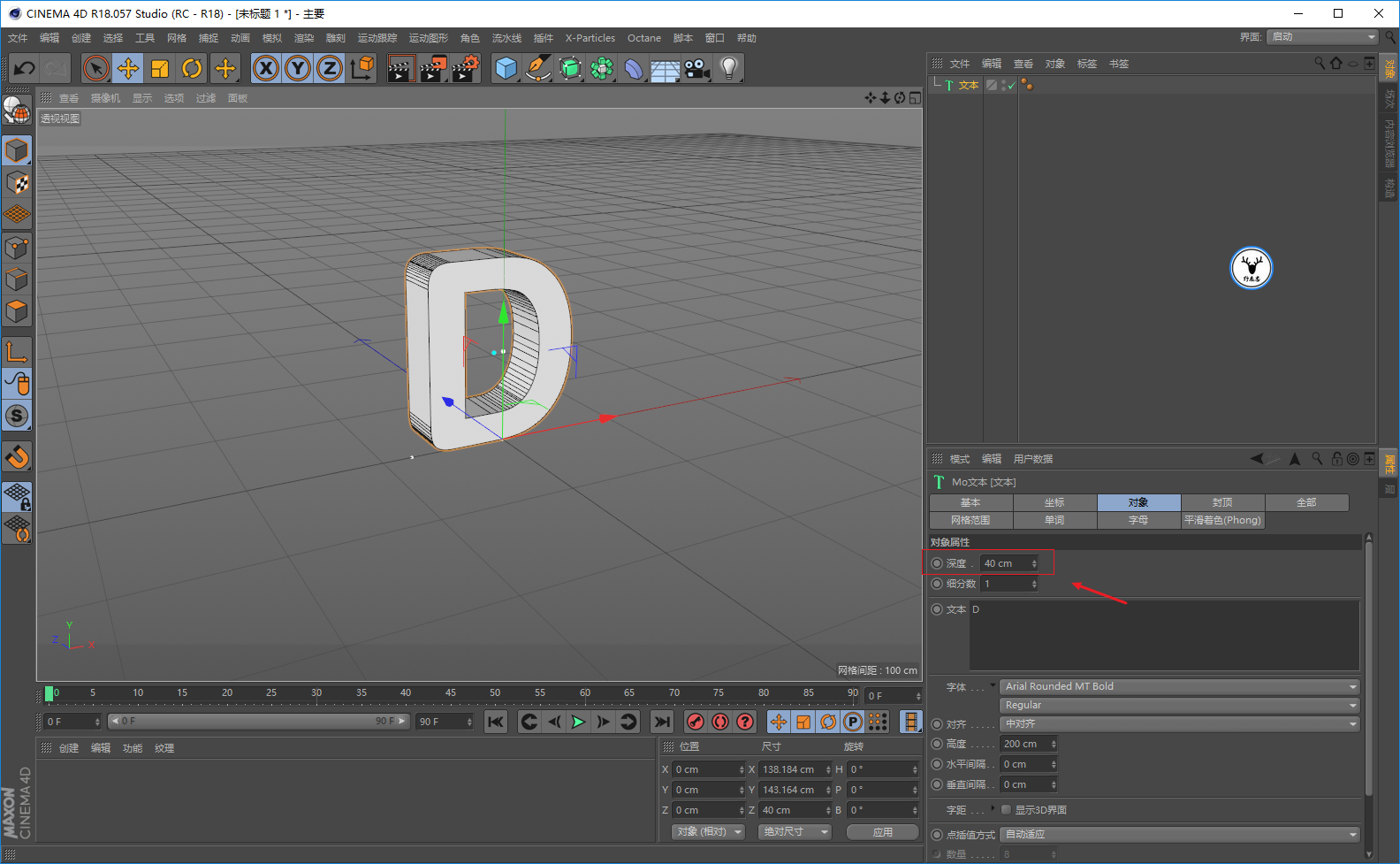Viewport: 1400px width, 864px height.
Task: Toggle animation circle for 垂直间隔
Action: click(937, 784)
